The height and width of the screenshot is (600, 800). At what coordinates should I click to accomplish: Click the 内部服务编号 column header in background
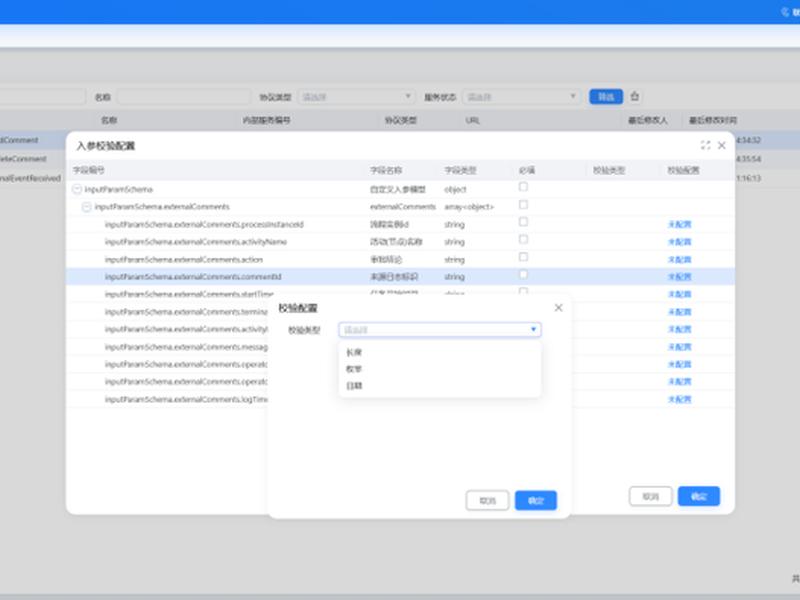pos(266,120)
